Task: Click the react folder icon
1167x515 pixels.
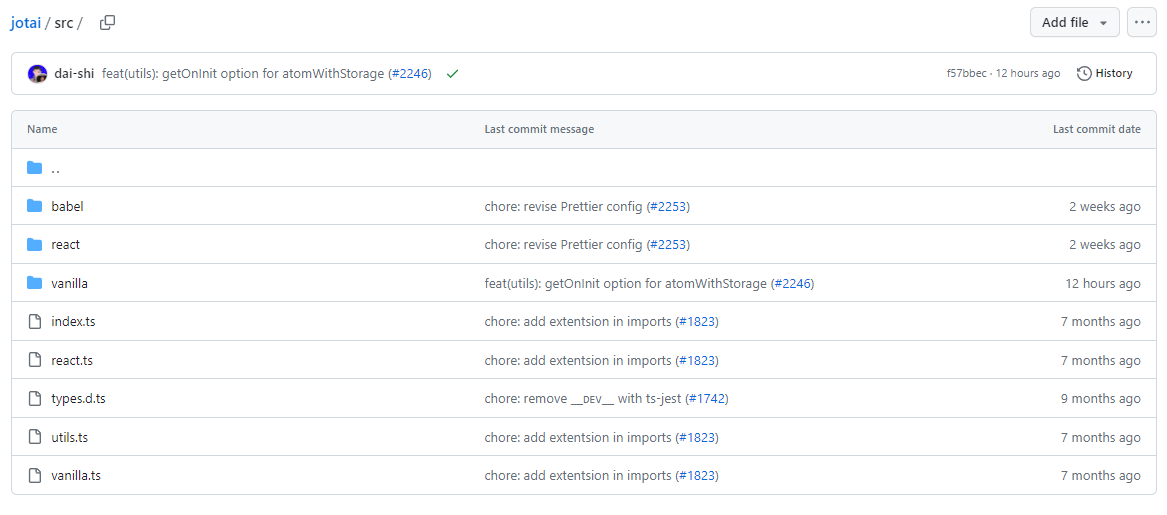Action: pos(34,244)
